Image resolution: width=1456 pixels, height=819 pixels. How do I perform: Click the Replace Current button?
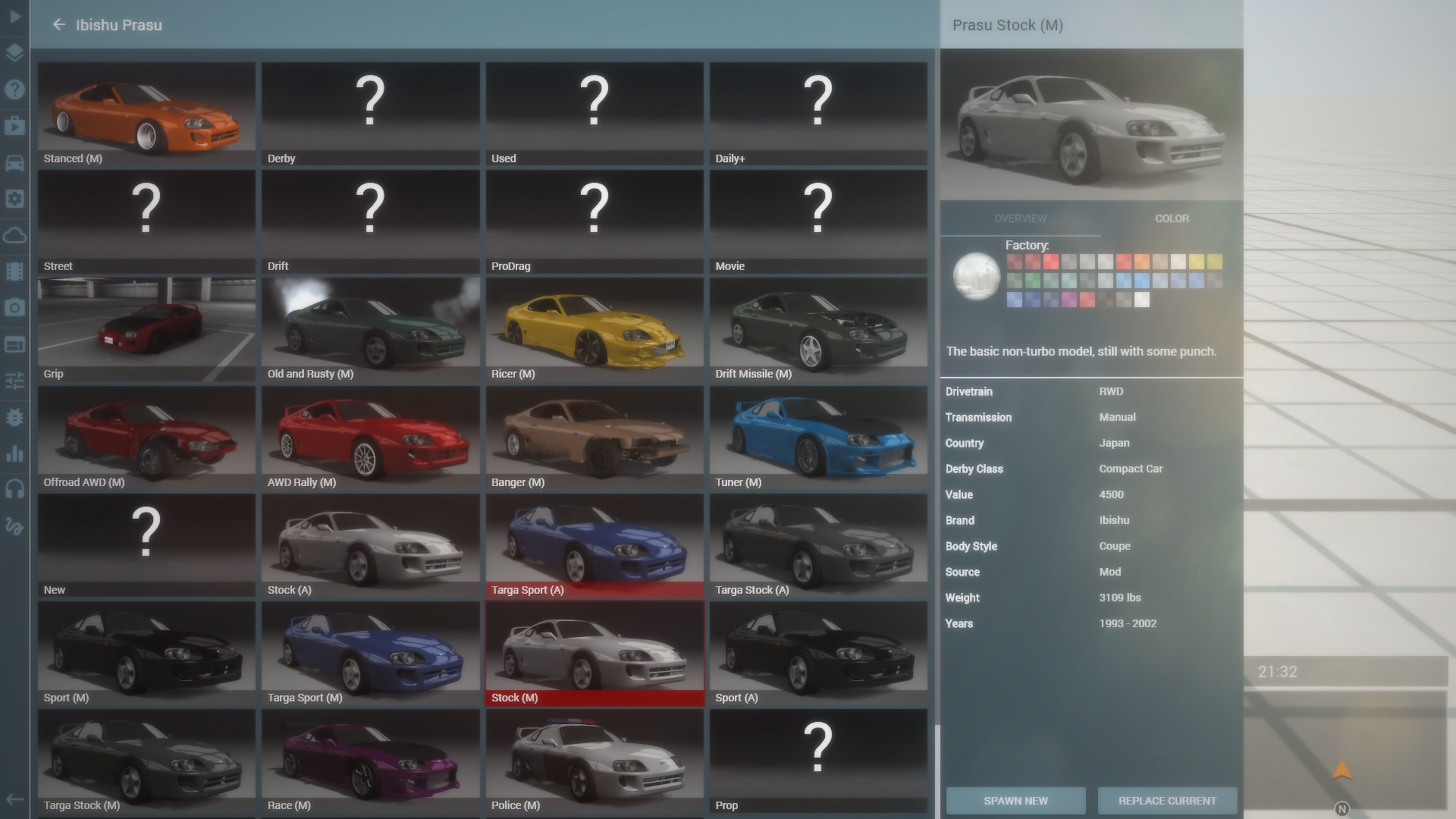[x=1167, y=801]
